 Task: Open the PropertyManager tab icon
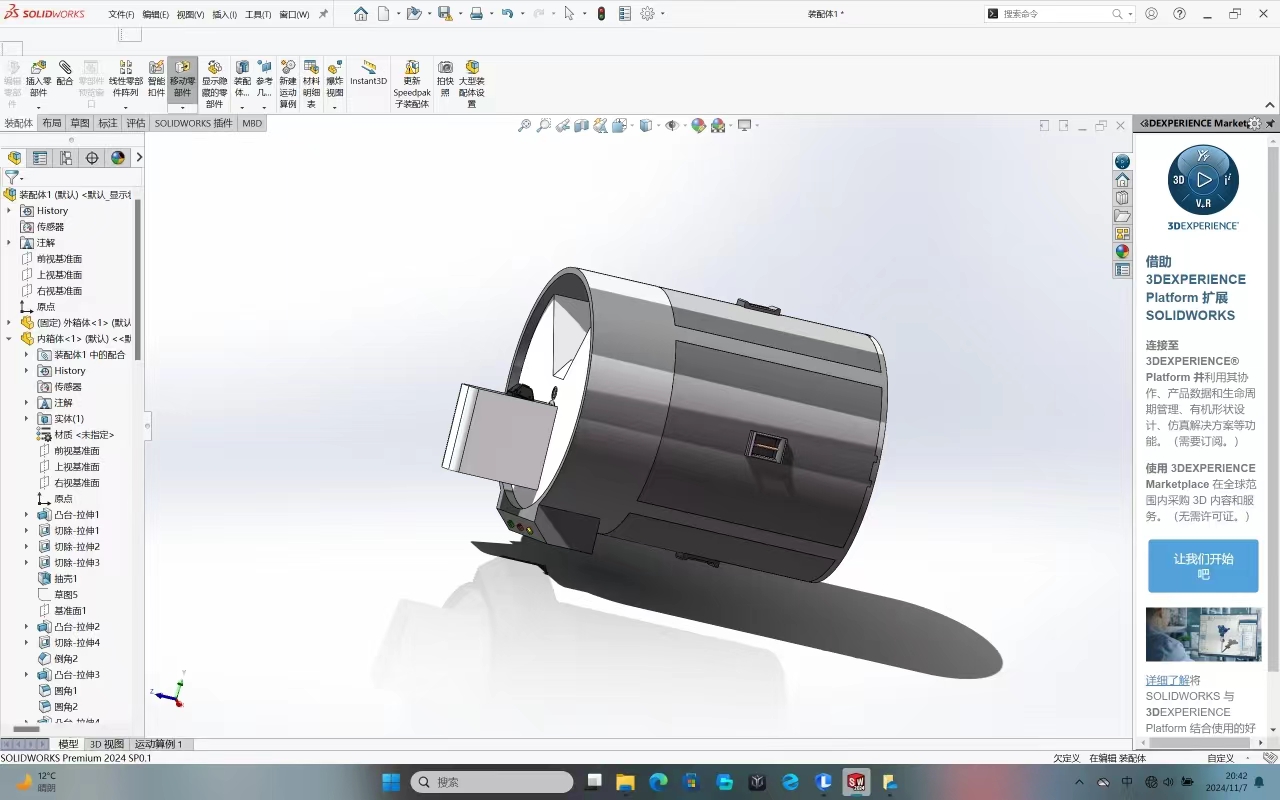tap(40, 158)
